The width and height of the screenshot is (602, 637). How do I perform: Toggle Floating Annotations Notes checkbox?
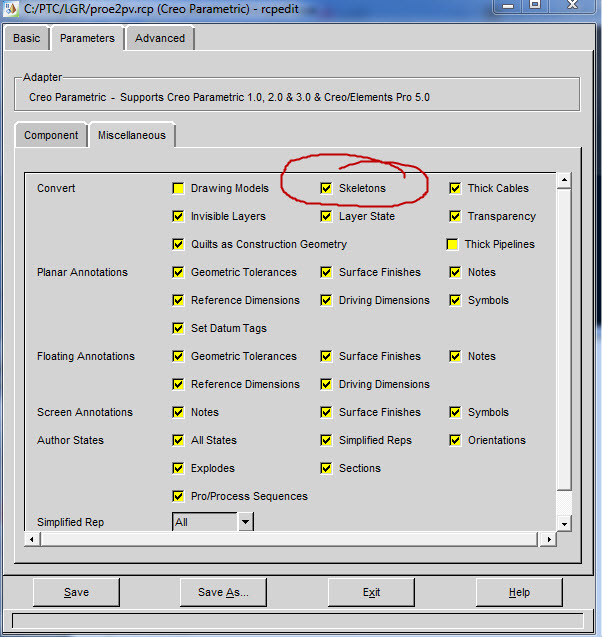pyautogui.click(x=455, y=356)
